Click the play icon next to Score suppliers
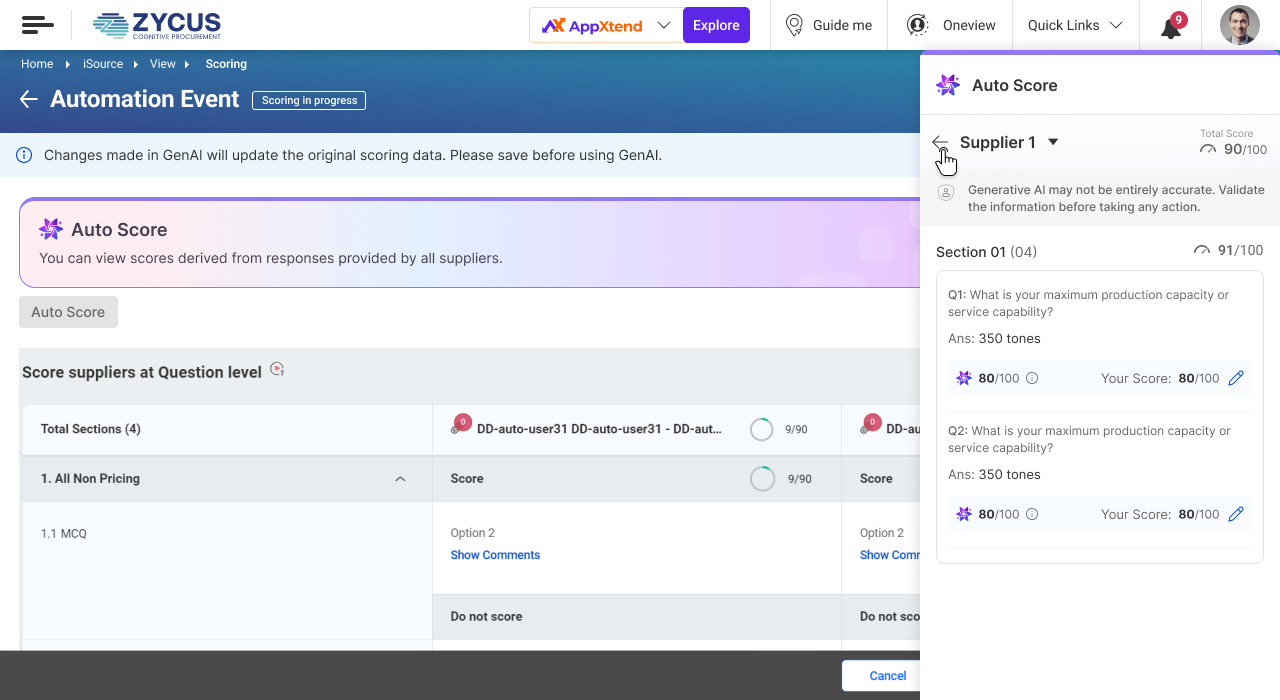The width and height of the screenshot is (1280, 700). (277, 370)
